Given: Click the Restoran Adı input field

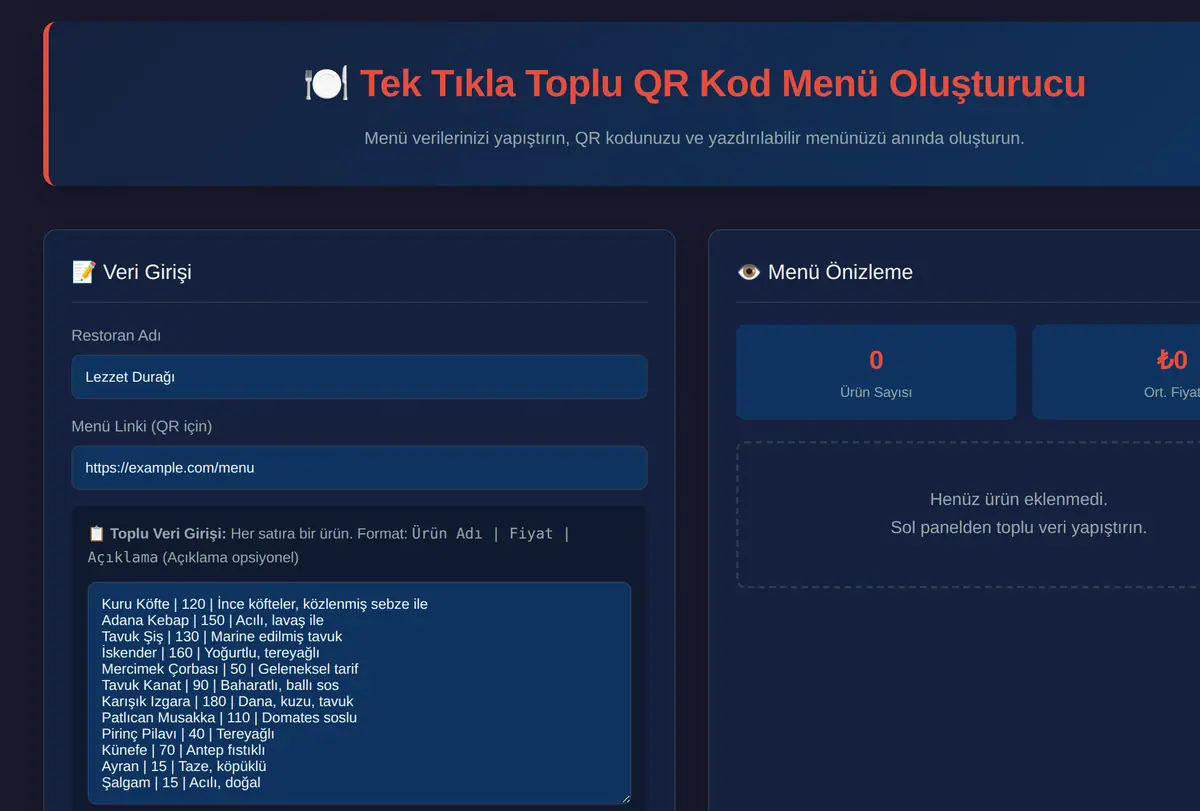Looking at the screenshot, I should [x=359, y=377].
